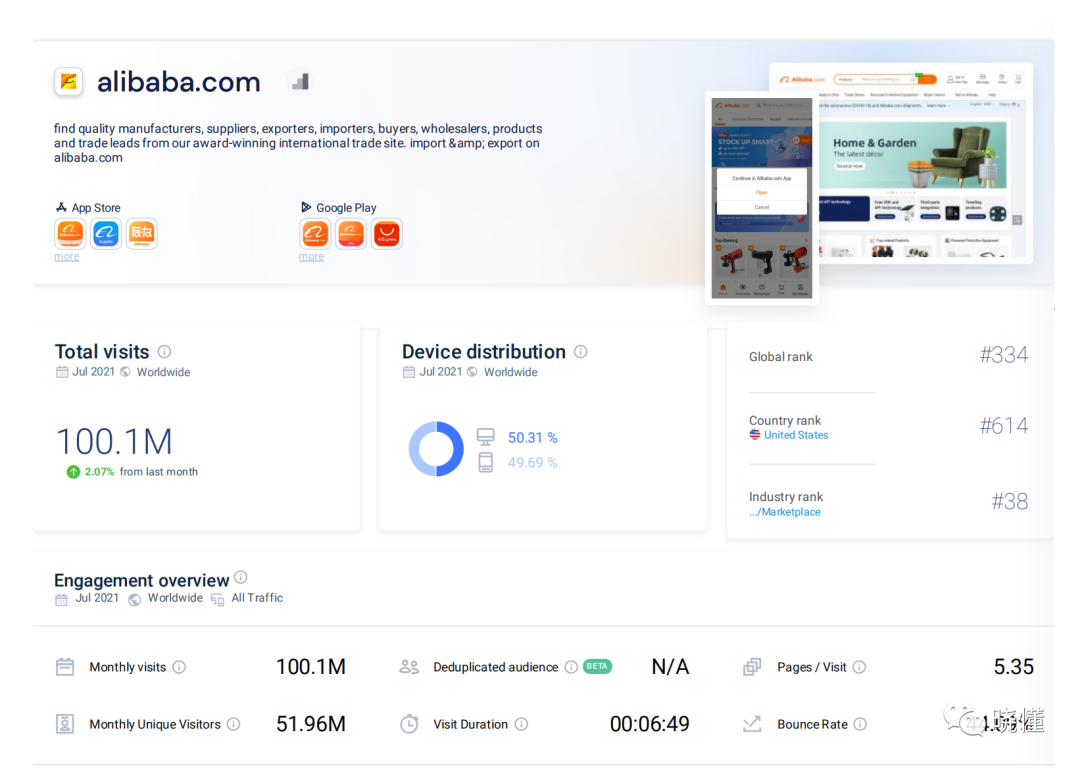Click info icon next to Monthly Unique Visitors

click(x=233, y=724)
